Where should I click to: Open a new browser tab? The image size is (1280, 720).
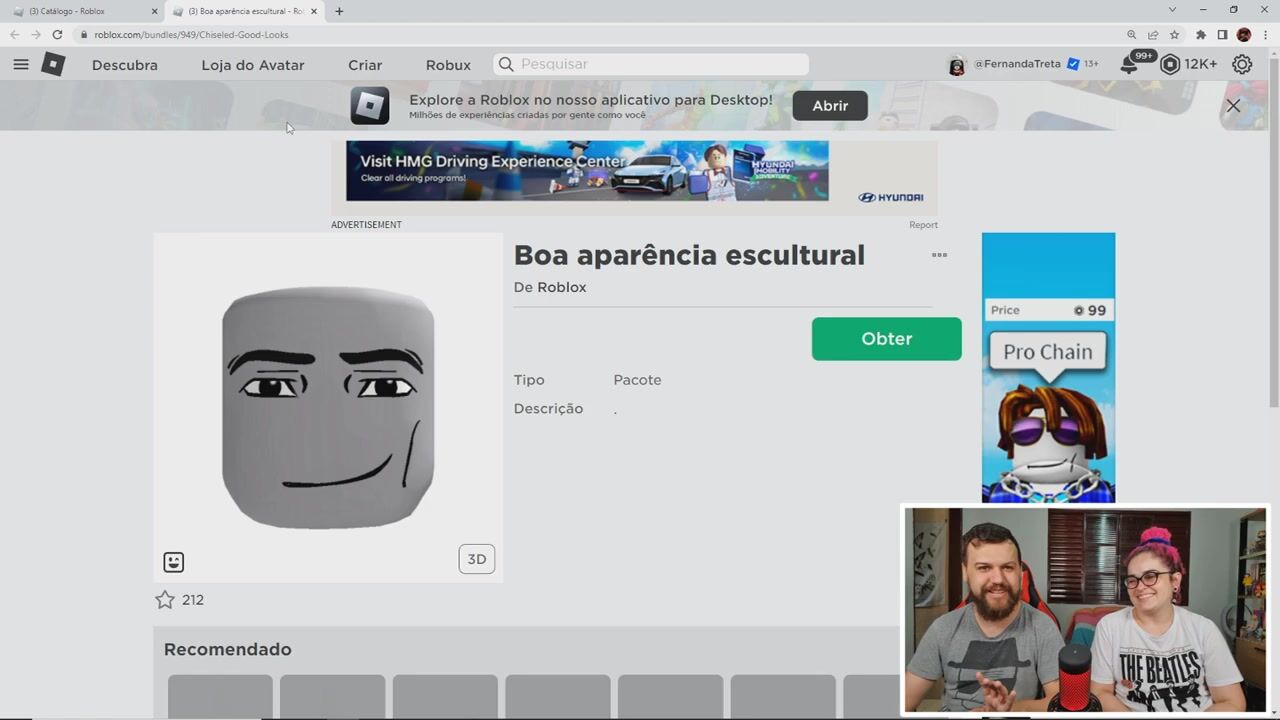[339, 11]
